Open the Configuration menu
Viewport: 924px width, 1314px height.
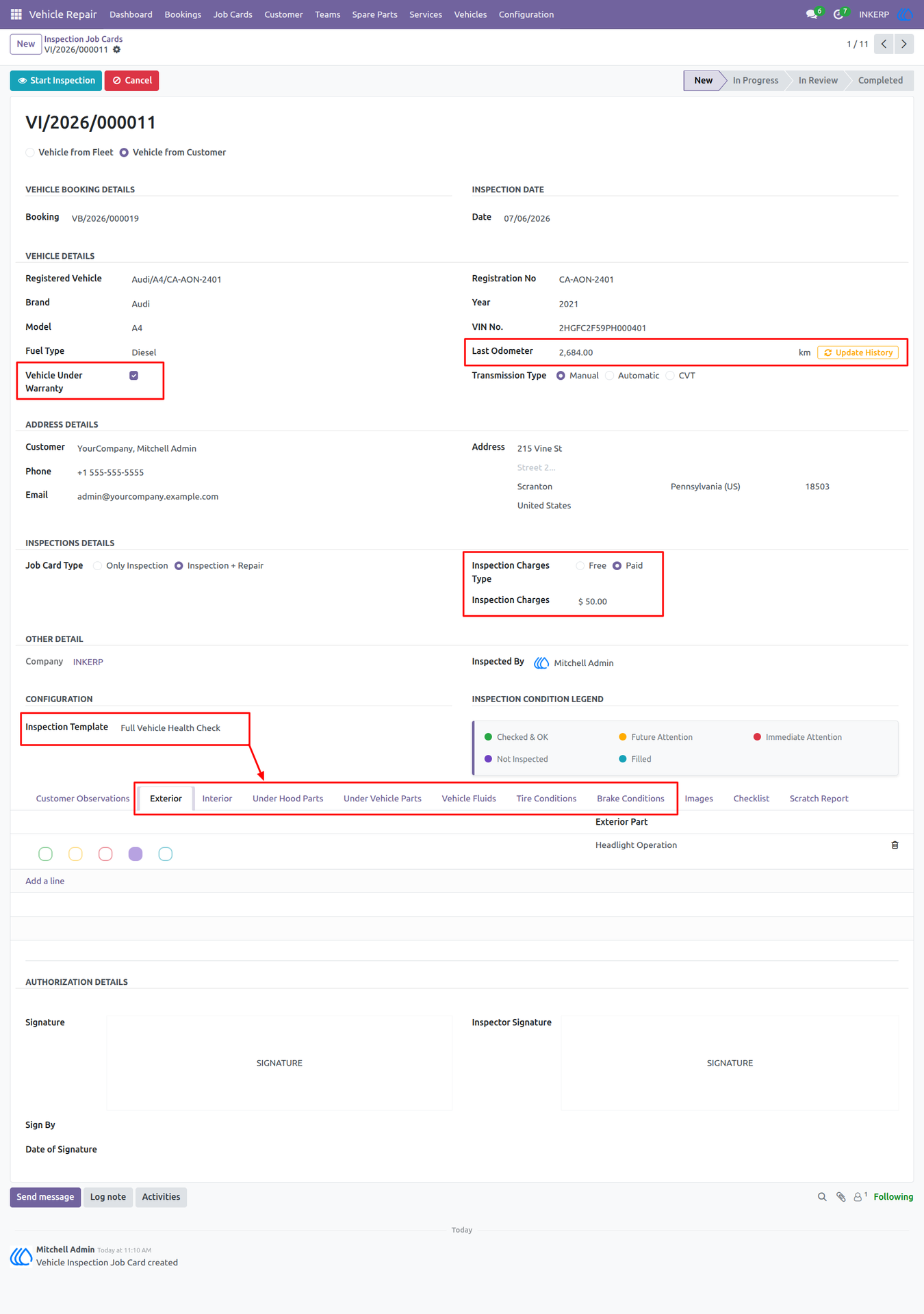tap(526, 14)
